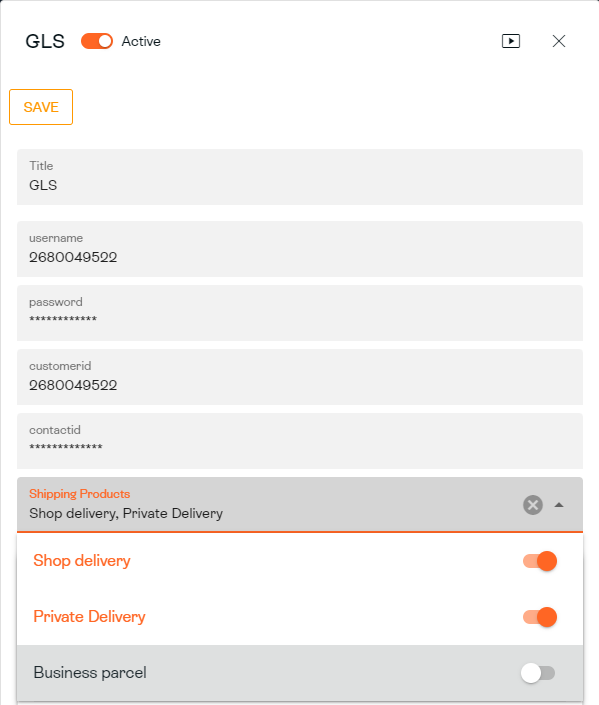Enable the Business parcel toggle
This screenshot has width=599, height=705.
tap(538, 673)
